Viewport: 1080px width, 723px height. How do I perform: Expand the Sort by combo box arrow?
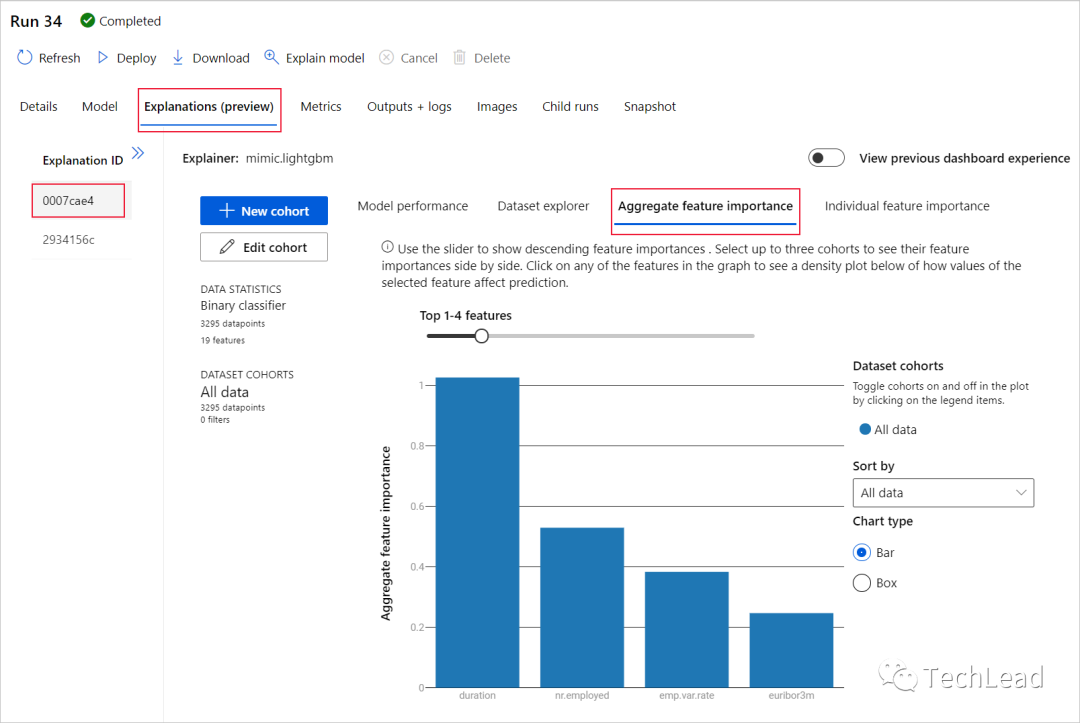[x=1022, y=492]
